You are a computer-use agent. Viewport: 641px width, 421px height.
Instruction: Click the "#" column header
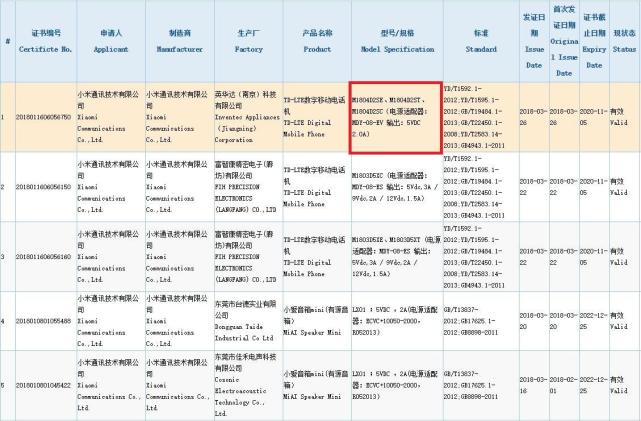(x=8, y=41)
